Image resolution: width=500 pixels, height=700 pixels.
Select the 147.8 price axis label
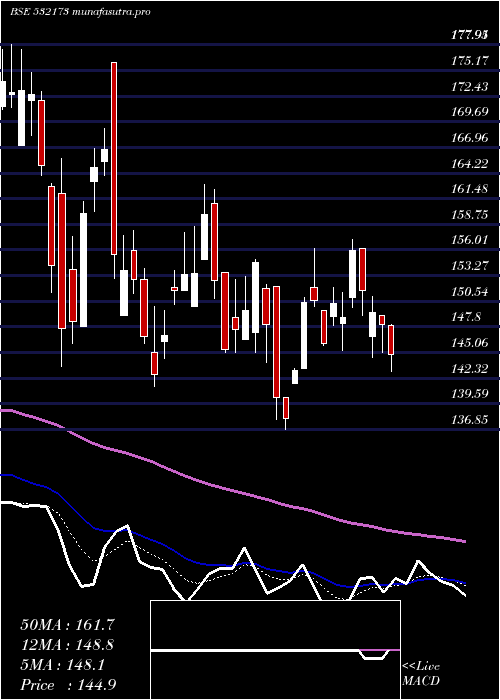466,317
